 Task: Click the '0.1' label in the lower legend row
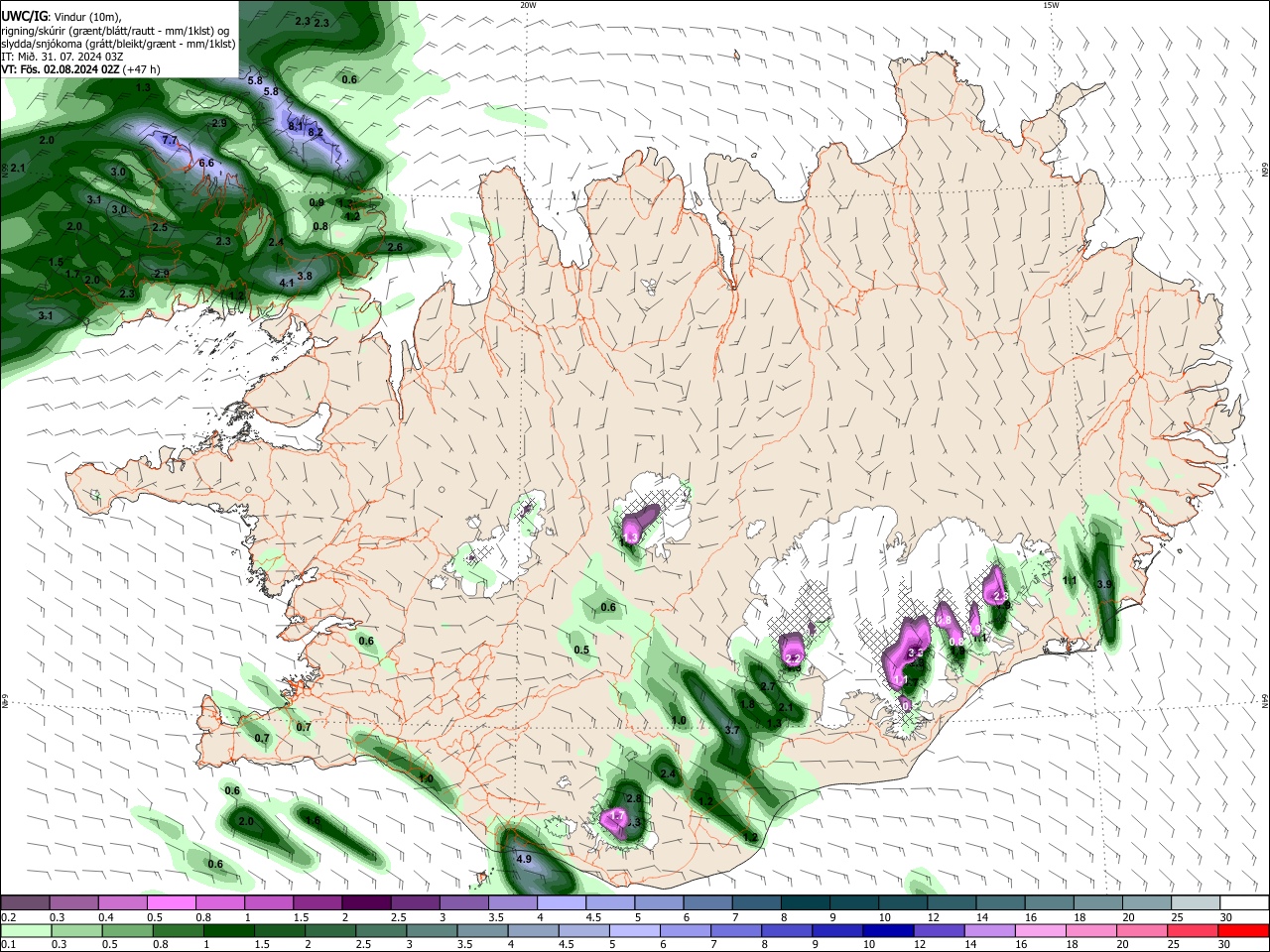pyautogui.click(x=9, y=945)
